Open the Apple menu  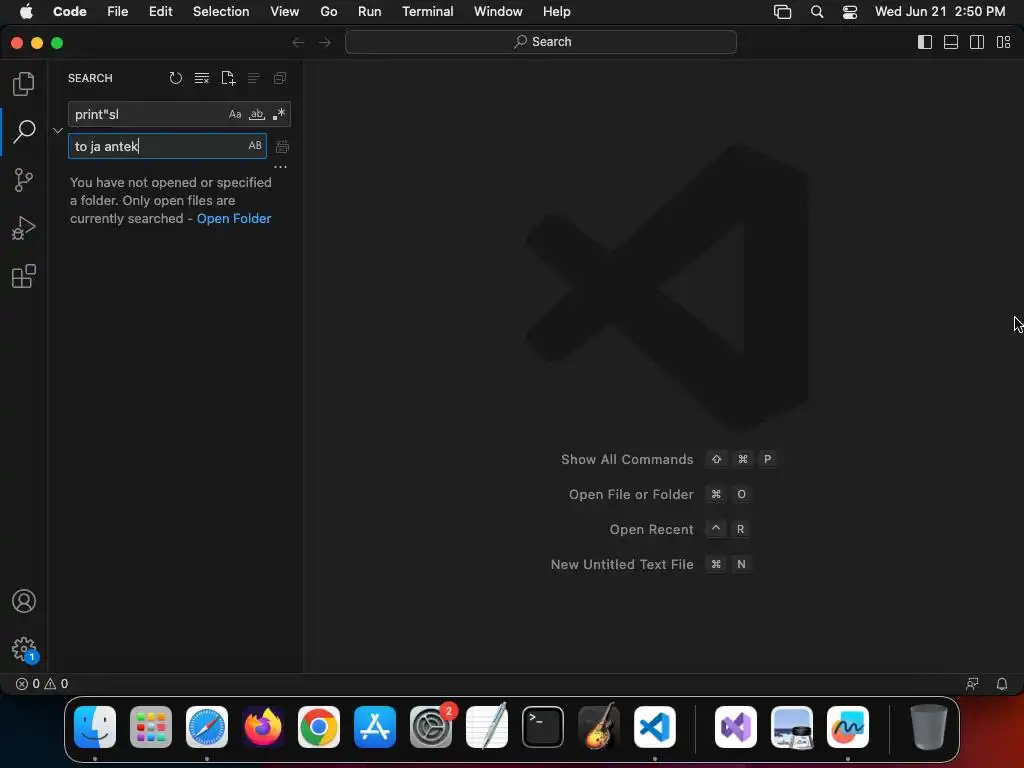(x=26, y=12)
